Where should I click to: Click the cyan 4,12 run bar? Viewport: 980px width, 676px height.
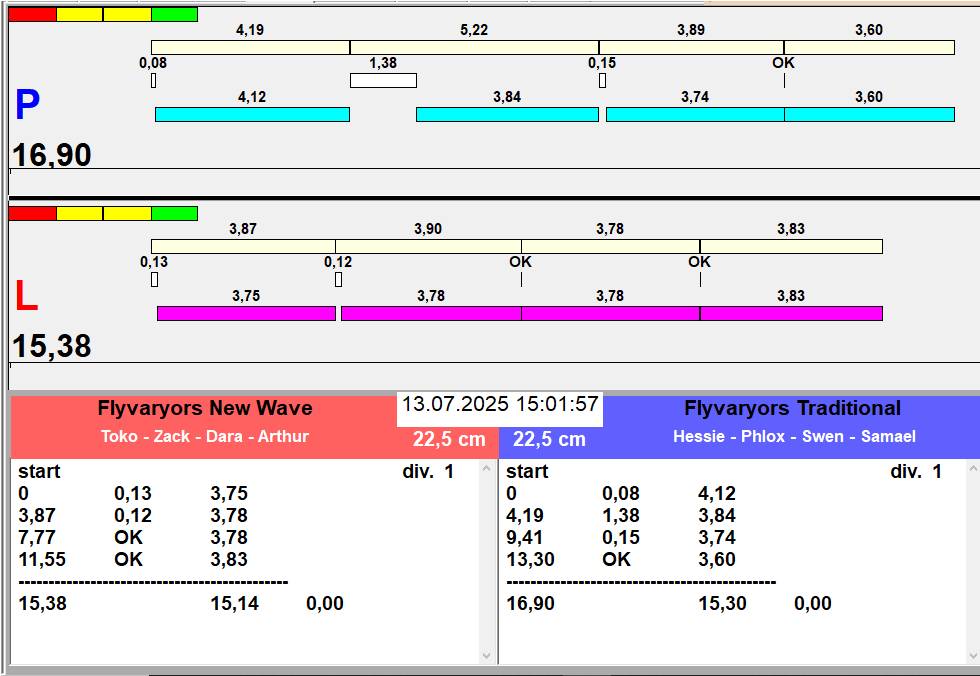click(x=252, y=115)
